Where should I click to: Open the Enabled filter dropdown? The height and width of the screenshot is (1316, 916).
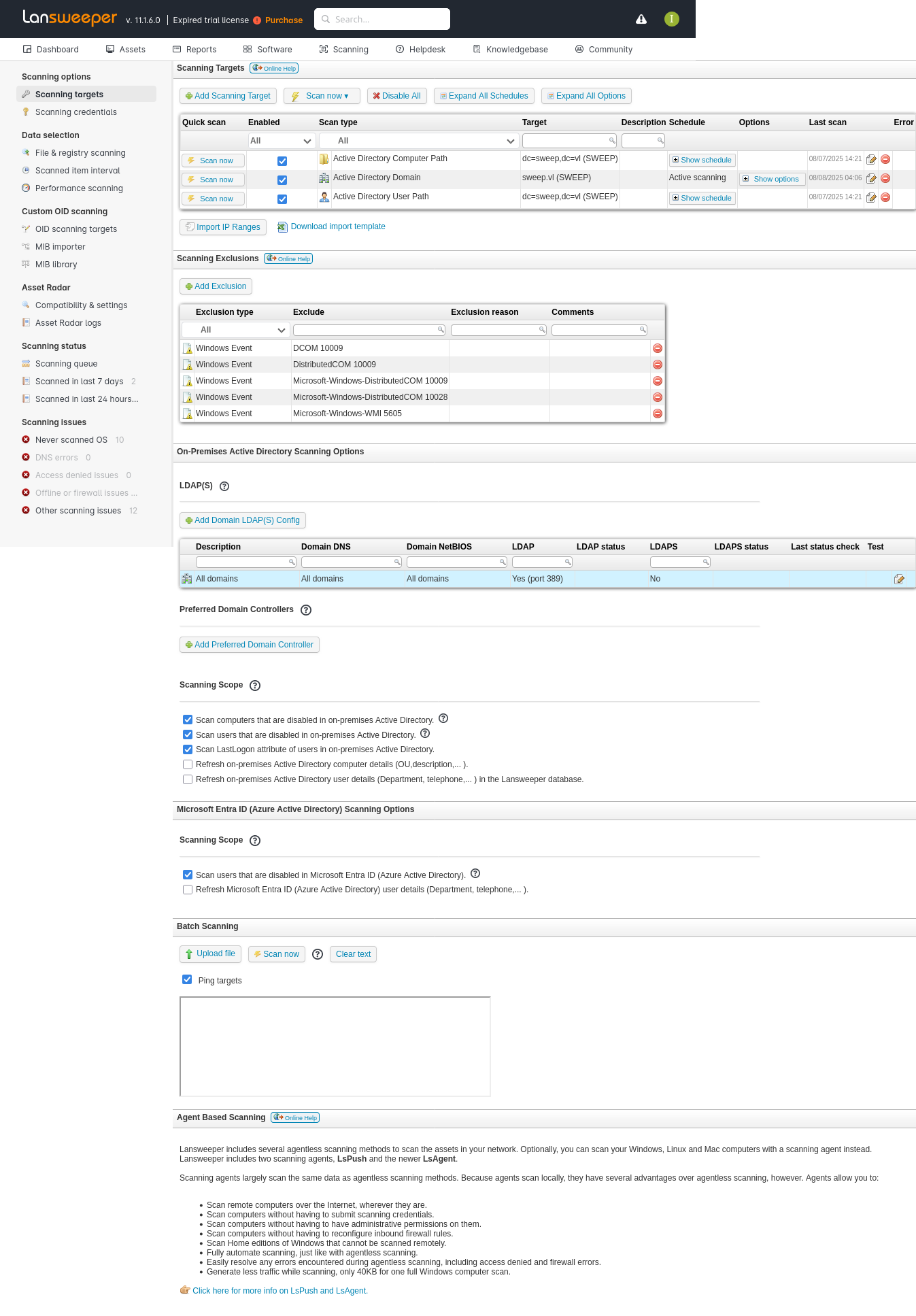point(281,141)
